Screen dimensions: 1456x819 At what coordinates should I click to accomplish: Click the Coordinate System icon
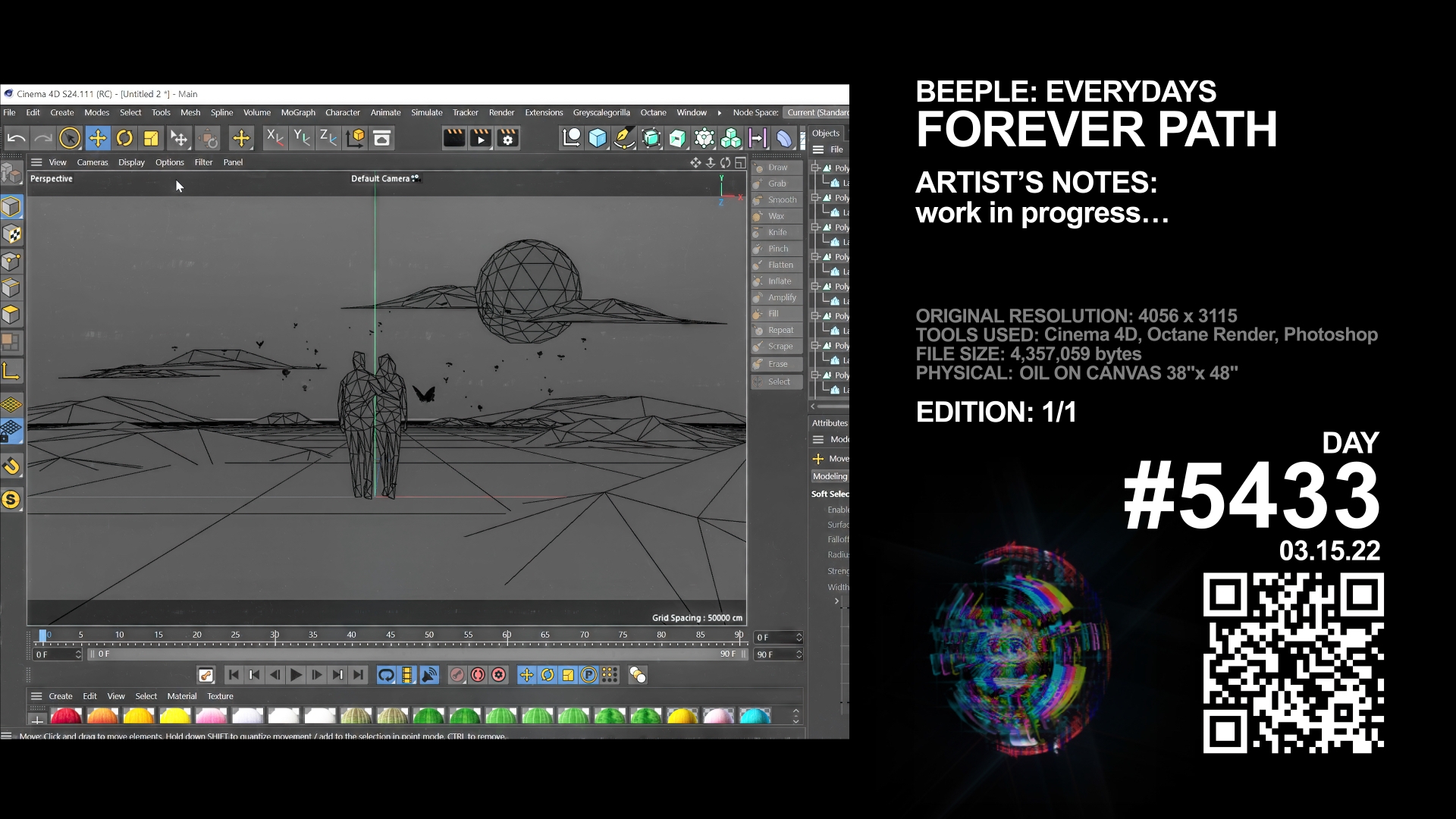point(356,138)
